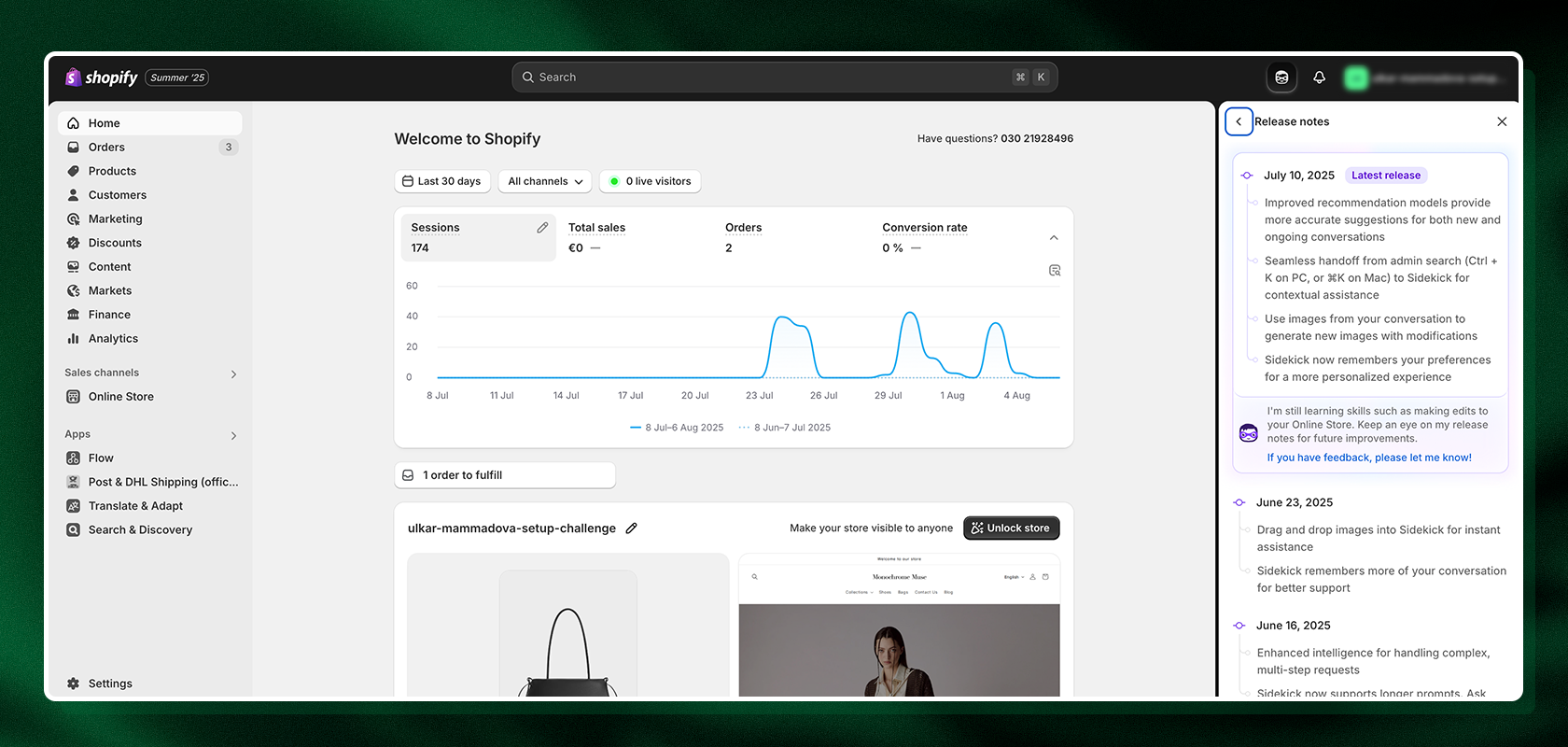Click the Markets globe icon
This screenshot has width=1568, height=747.
click(x=73, y=291)
